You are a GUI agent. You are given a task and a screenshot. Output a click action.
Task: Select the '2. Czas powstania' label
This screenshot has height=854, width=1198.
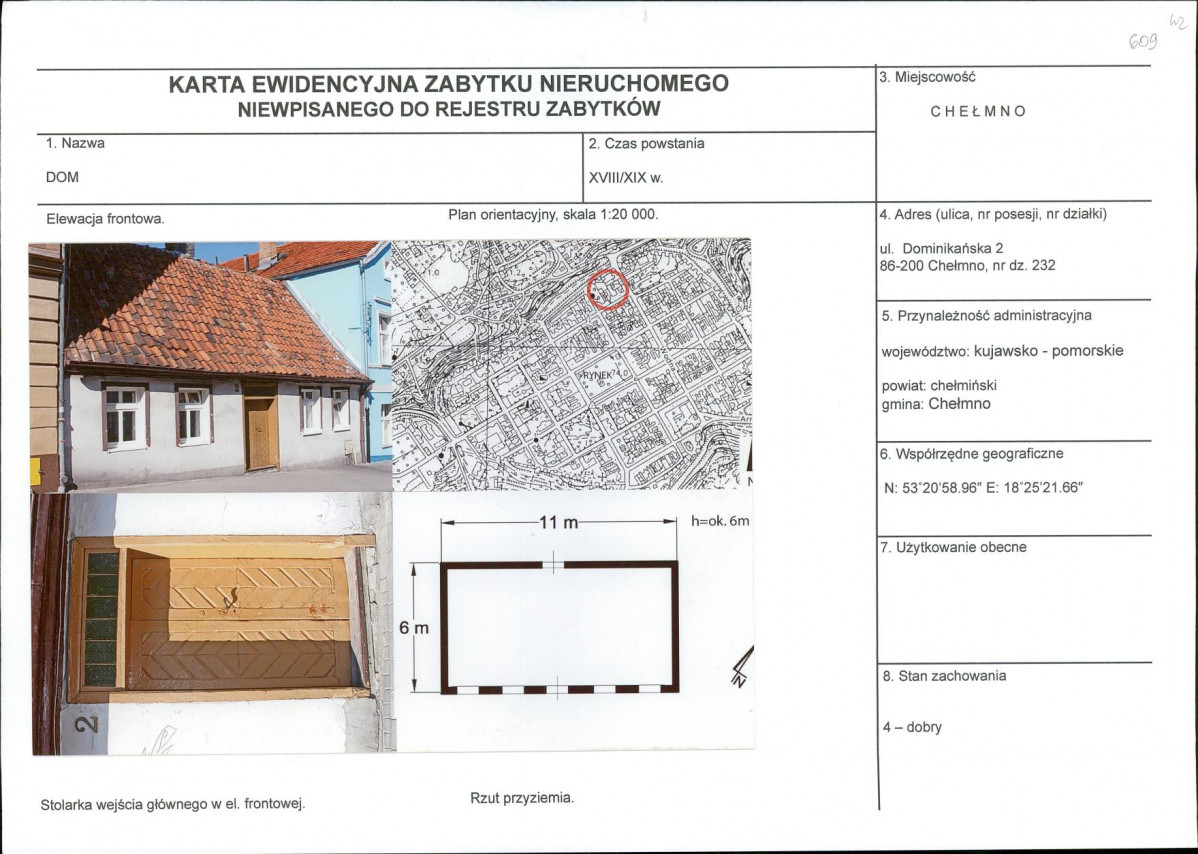tap(646, 144)
